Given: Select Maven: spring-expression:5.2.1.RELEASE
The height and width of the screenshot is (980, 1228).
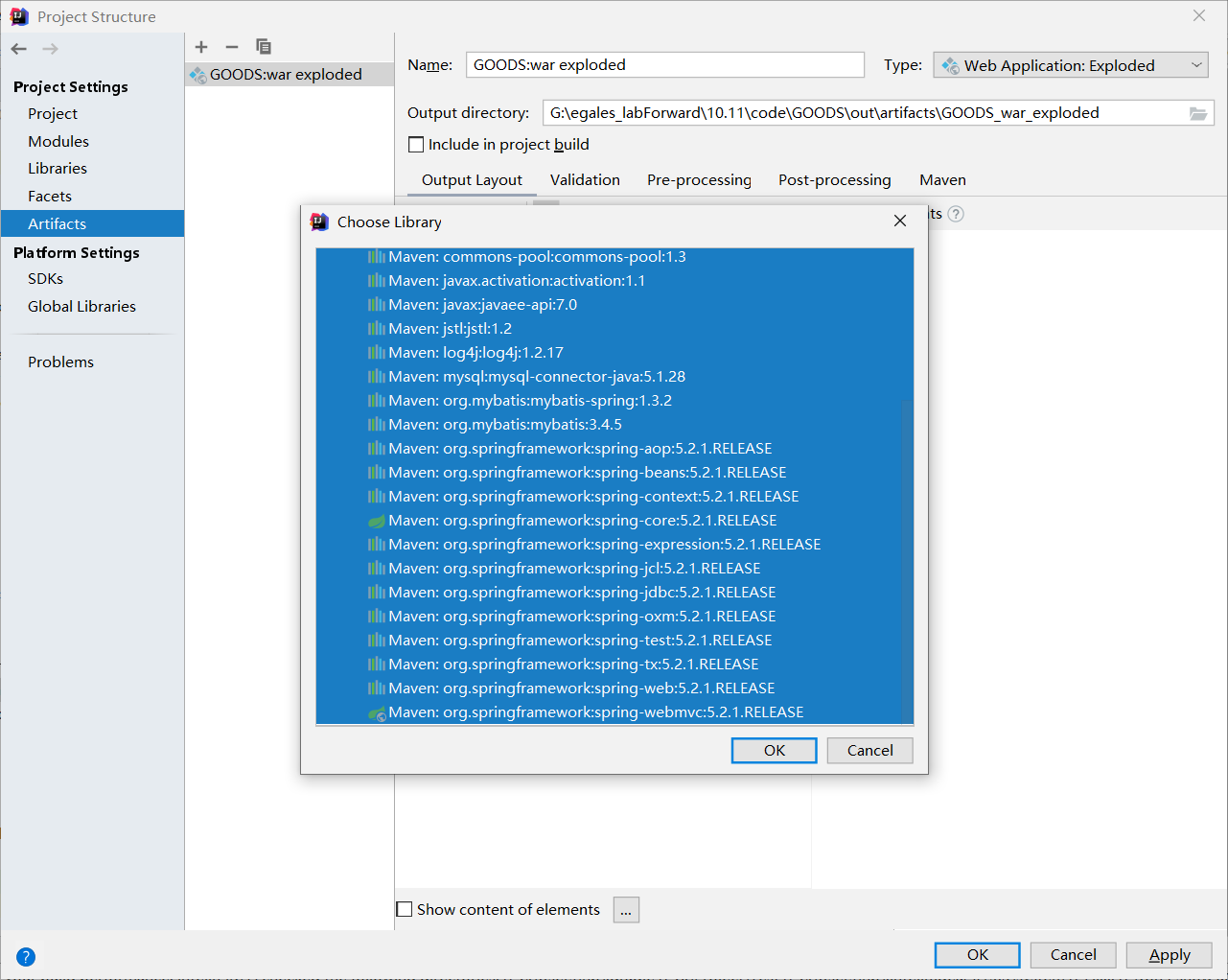Looking at the screenshot, I should [614, 545].
